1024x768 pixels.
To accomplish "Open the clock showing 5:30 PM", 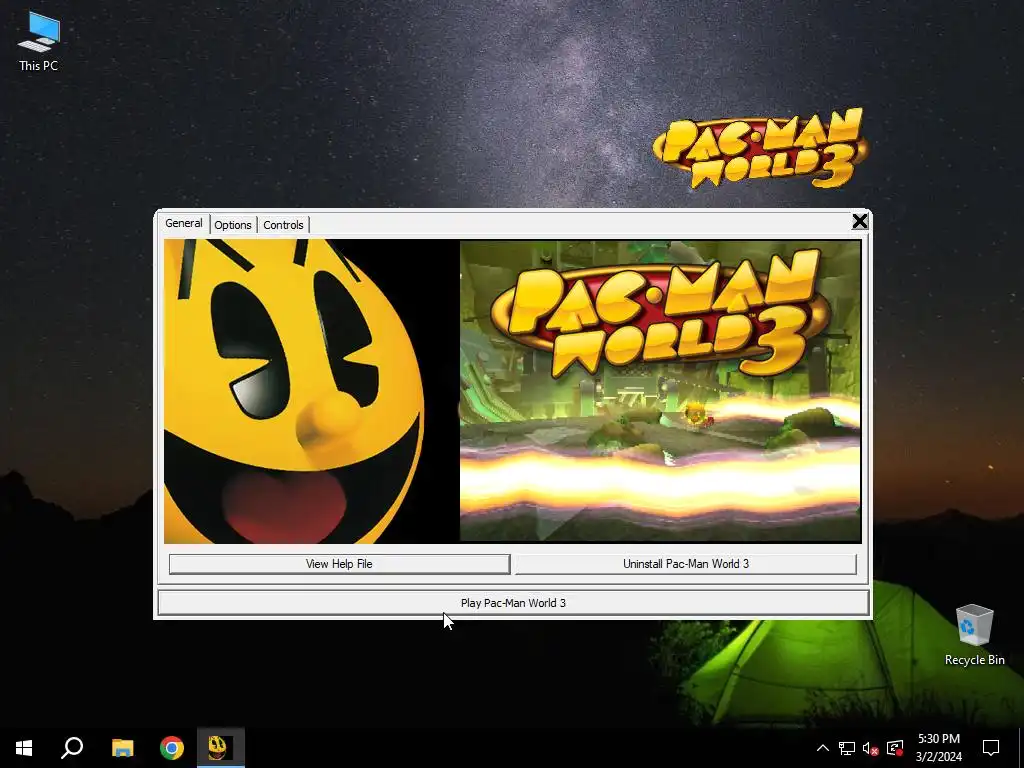I will coord(938,748).
